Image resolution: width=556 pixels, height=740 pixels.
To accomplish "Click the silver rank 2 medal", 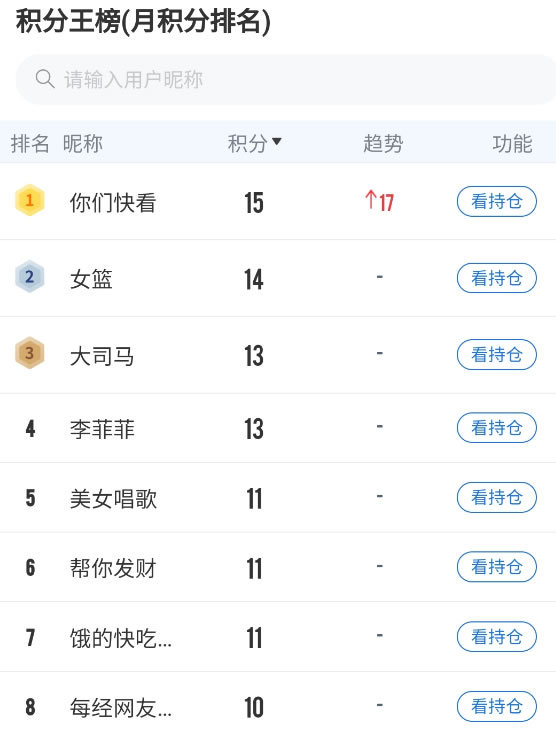I will (x=30, y=277).
